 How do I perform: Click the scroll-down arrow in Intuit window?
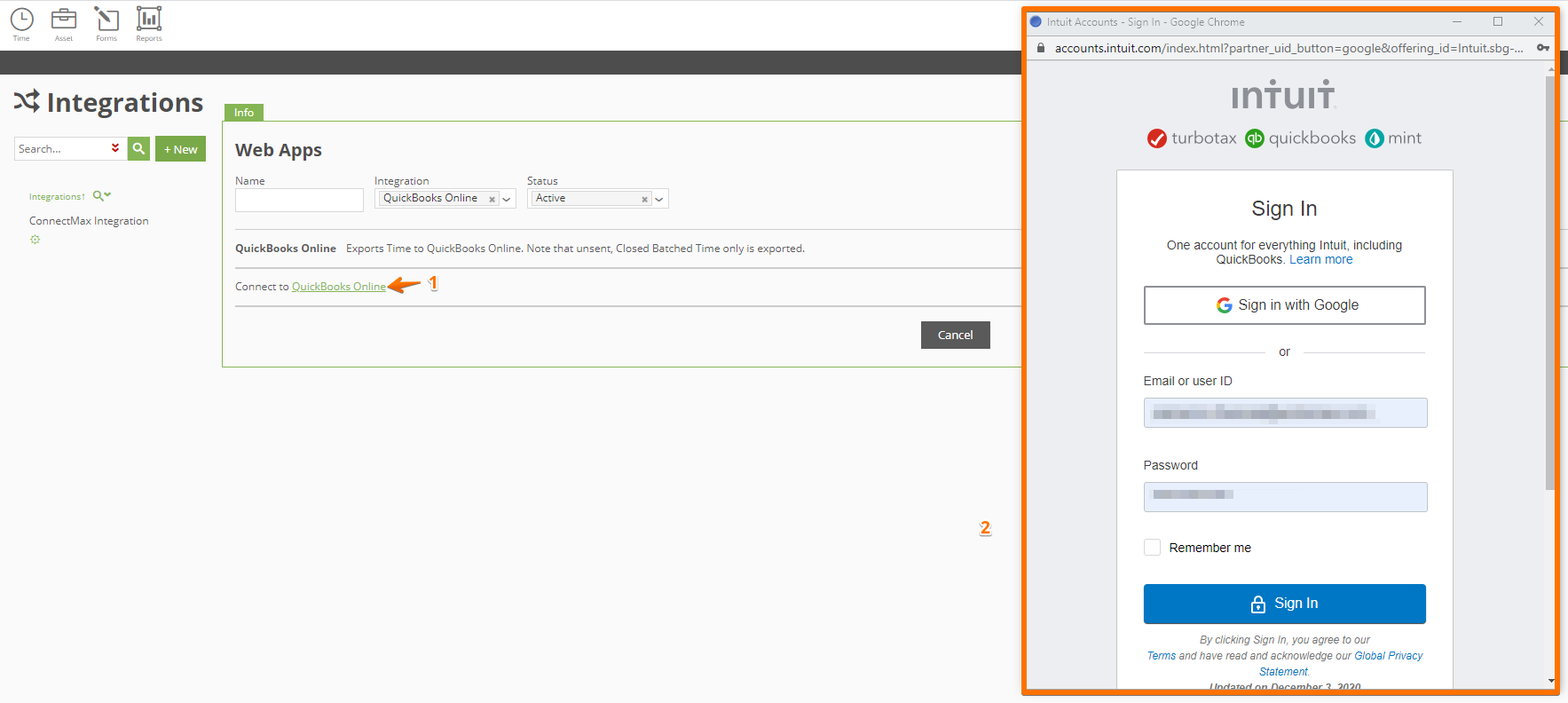(1550, 681)
